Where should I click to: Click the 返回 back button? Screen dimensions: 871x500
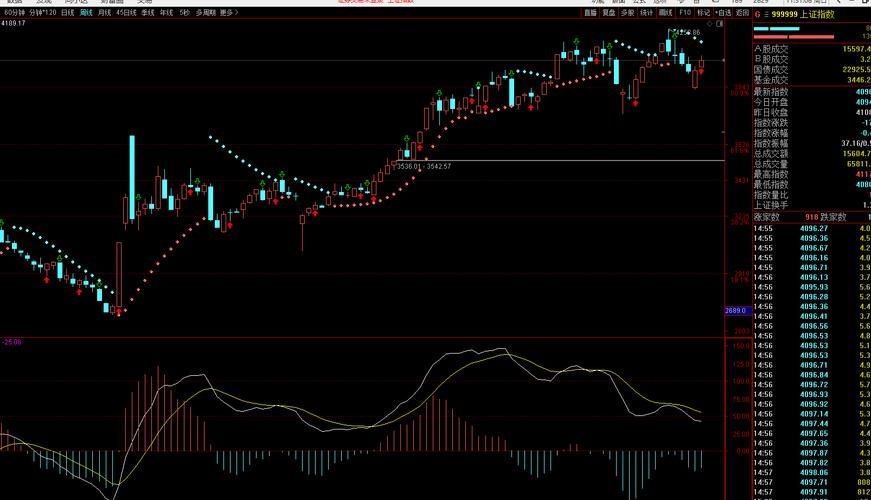(x=742, y=12)
